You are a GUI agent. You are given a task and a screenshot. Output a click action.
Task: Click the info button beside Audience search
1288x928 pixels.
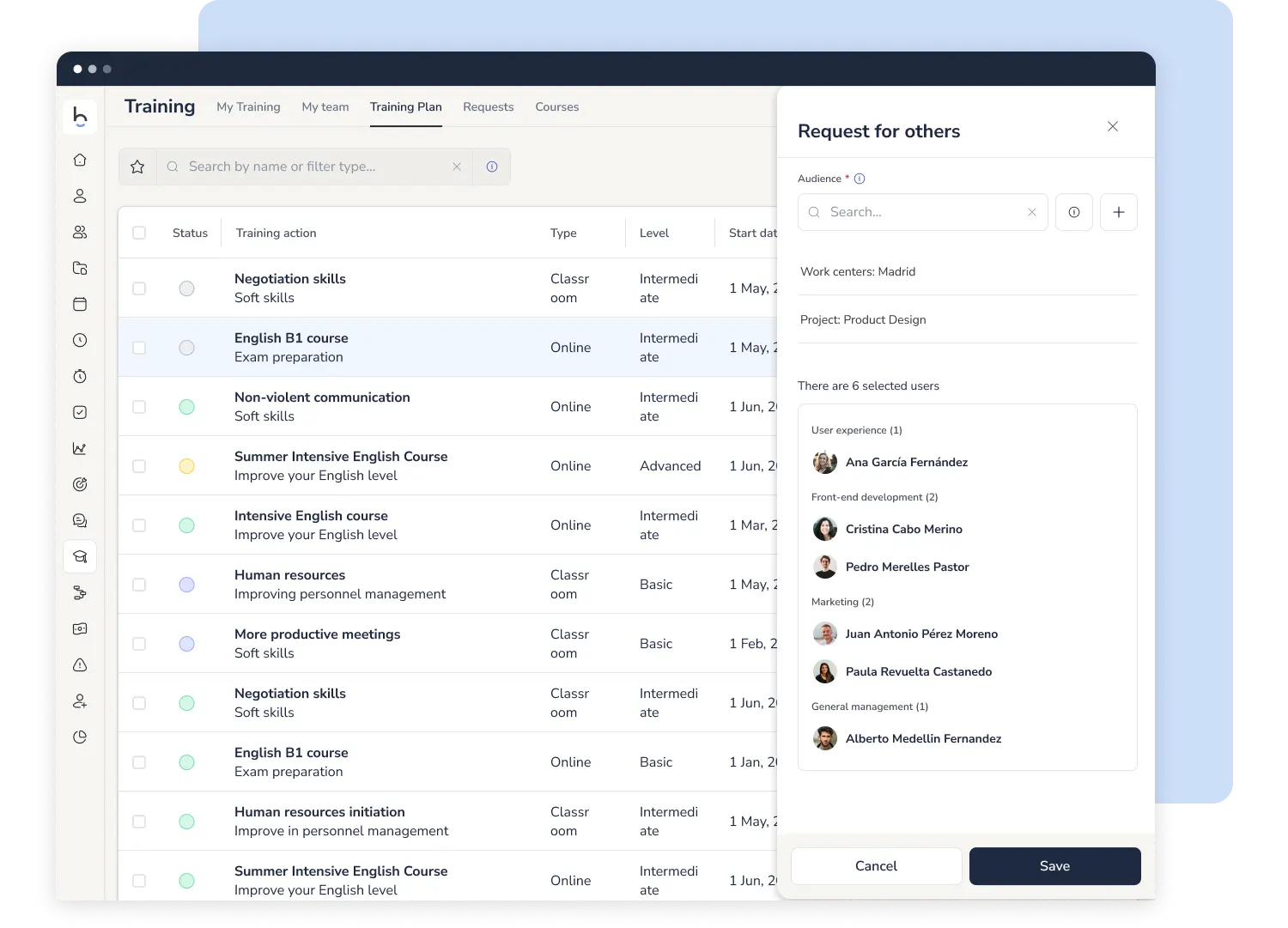point(1074,212)
